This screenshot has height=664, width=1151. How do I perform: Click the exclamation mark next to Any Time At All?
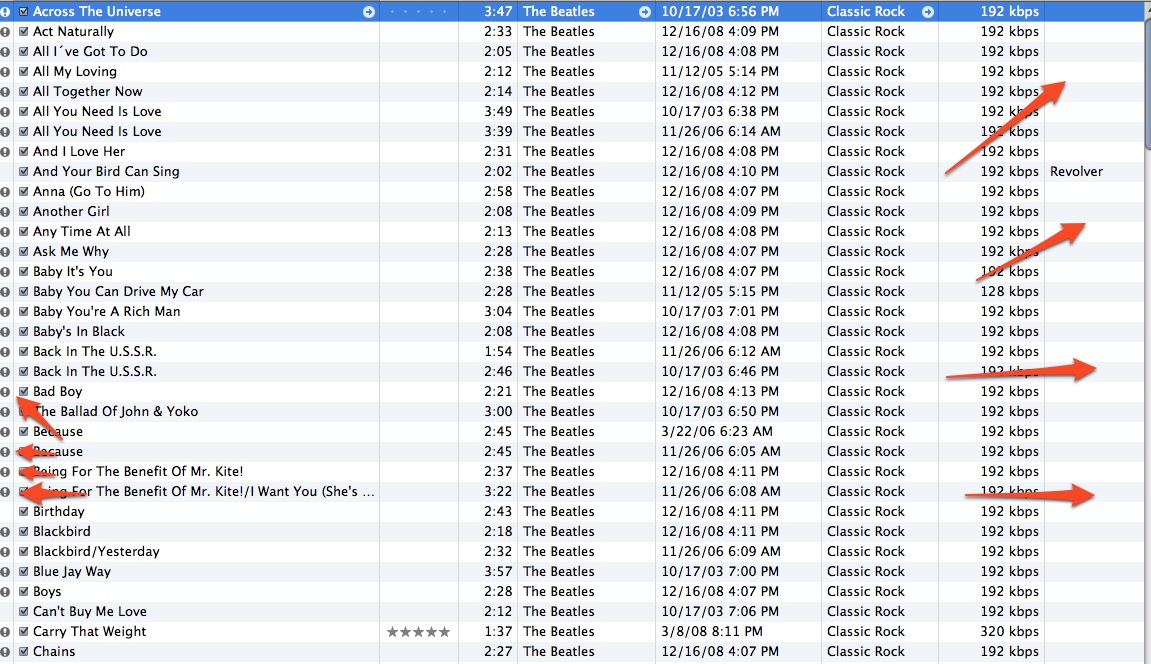click(x=5, y=232)
